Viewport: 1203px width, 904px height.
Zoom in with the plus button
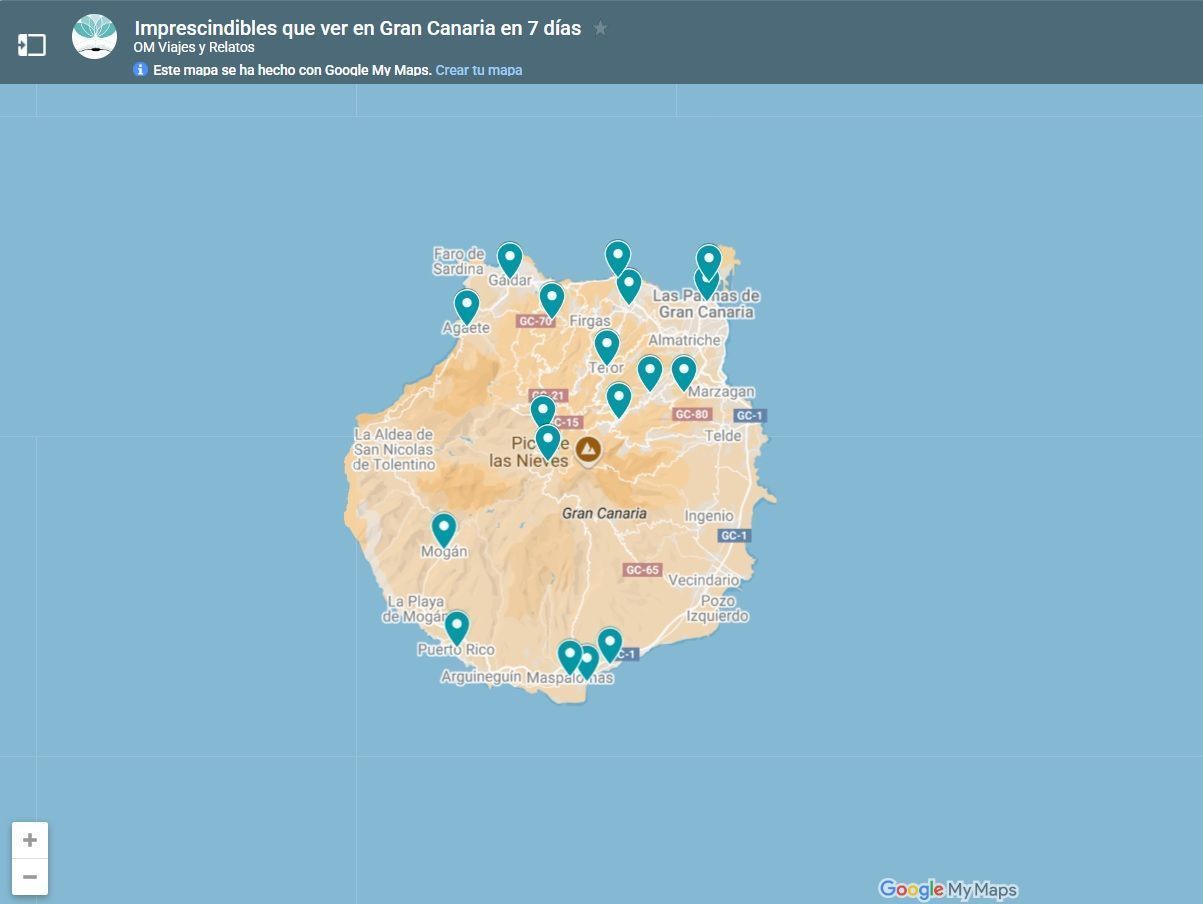pos(30,840)
